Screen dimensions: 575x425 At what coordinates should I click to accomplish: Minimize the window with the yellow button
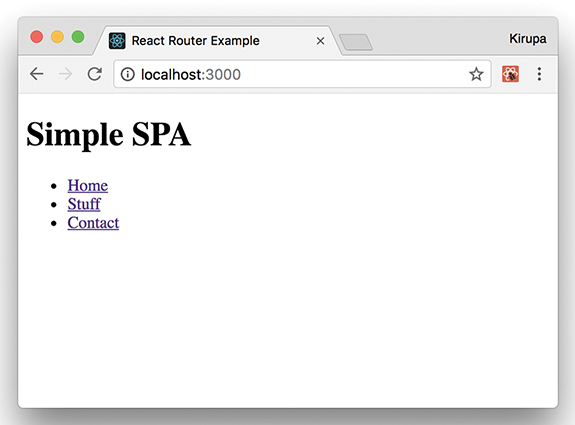57,37
